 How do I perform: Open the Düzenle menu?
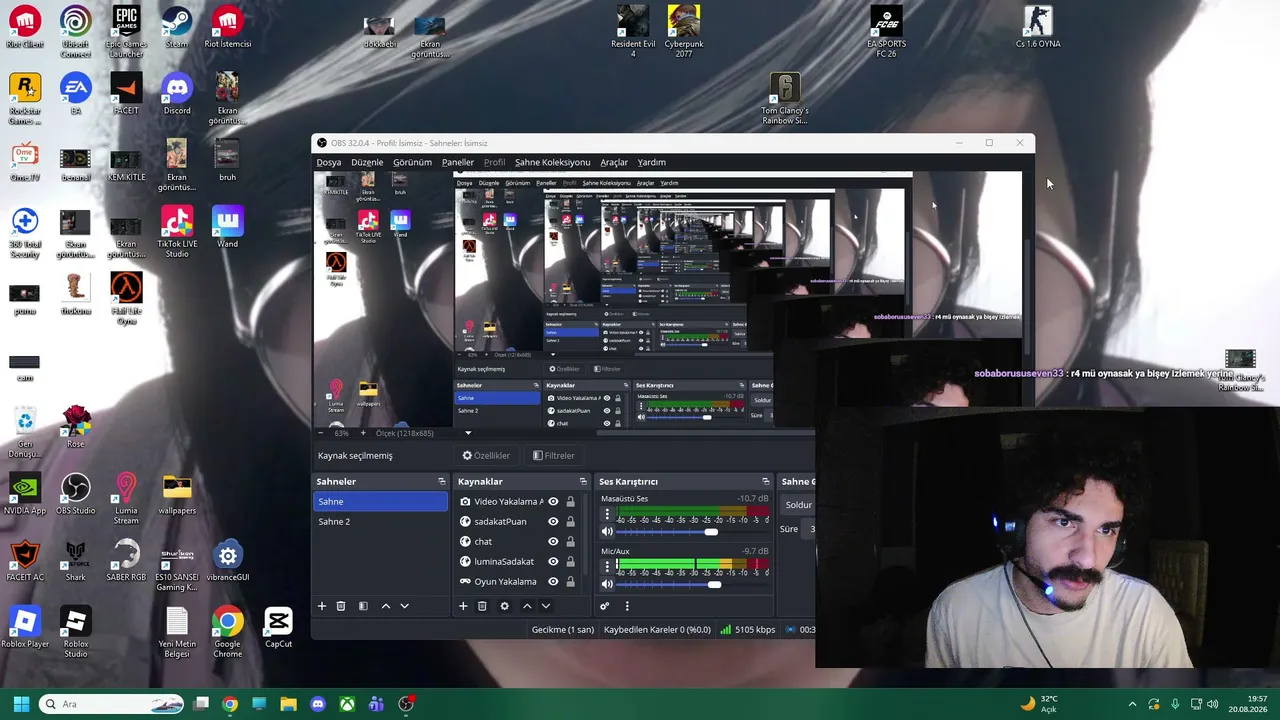[x=367, y=162]
